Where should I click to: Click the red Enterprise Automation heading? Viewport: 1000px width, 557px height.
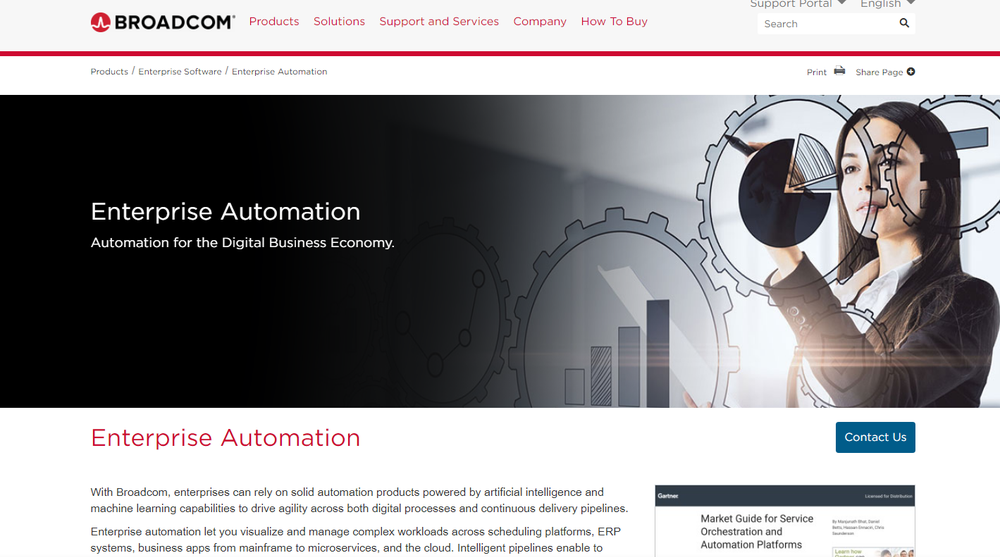(225, 438)
